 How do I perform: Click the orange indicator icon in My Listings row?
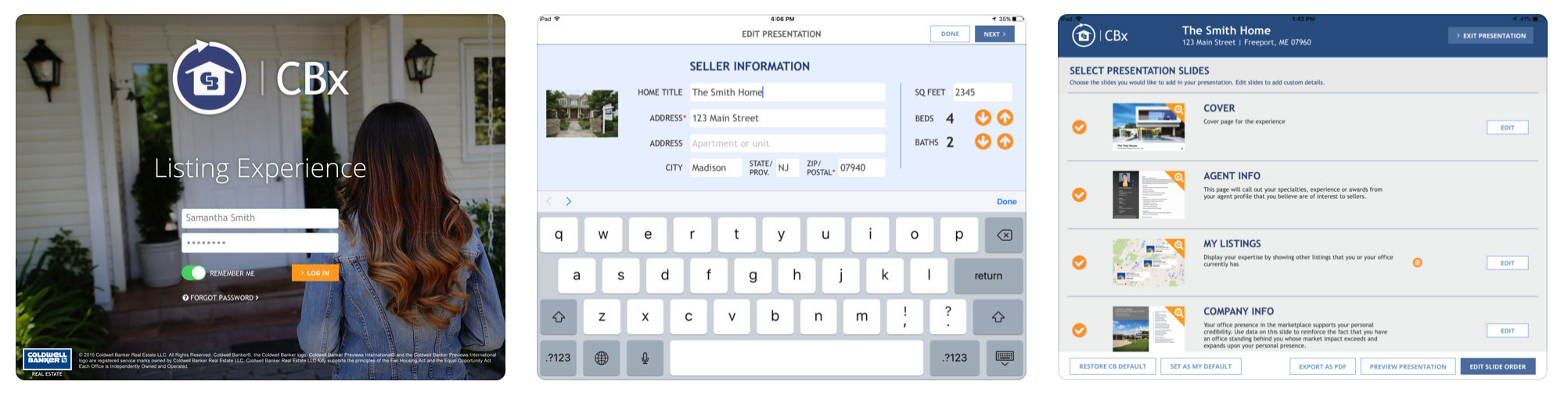(x=1417, y=263)
